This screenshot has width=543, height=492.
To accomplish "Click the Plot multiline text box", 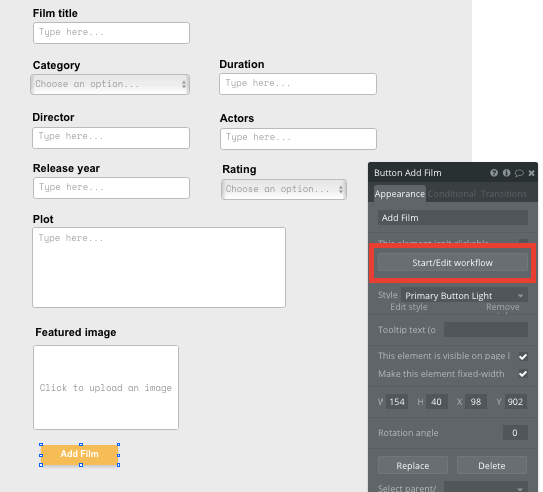I will coord(159,267).
